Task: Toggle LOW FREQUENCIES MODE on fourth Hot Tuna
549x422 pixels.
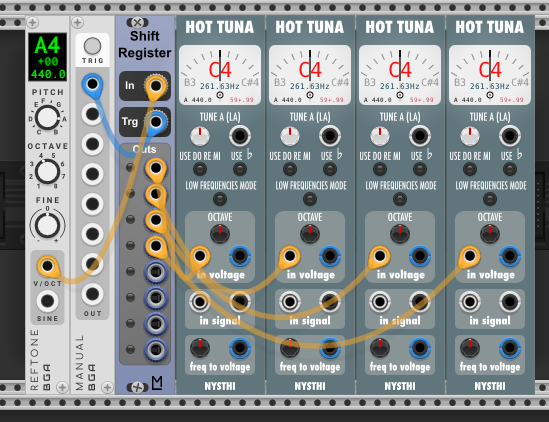Action: pos(490,199)
